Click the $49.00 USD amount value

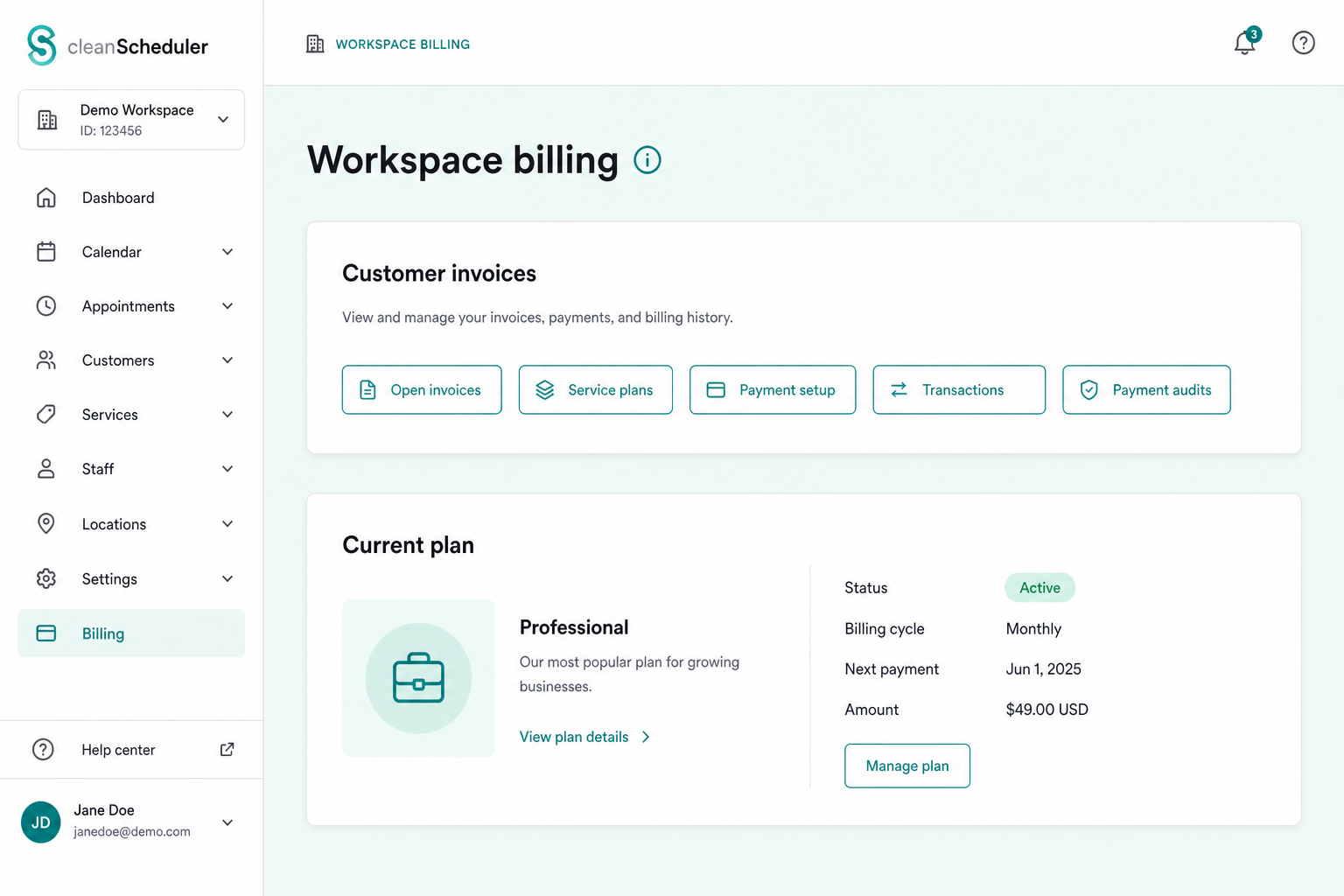pos(1047,710)
